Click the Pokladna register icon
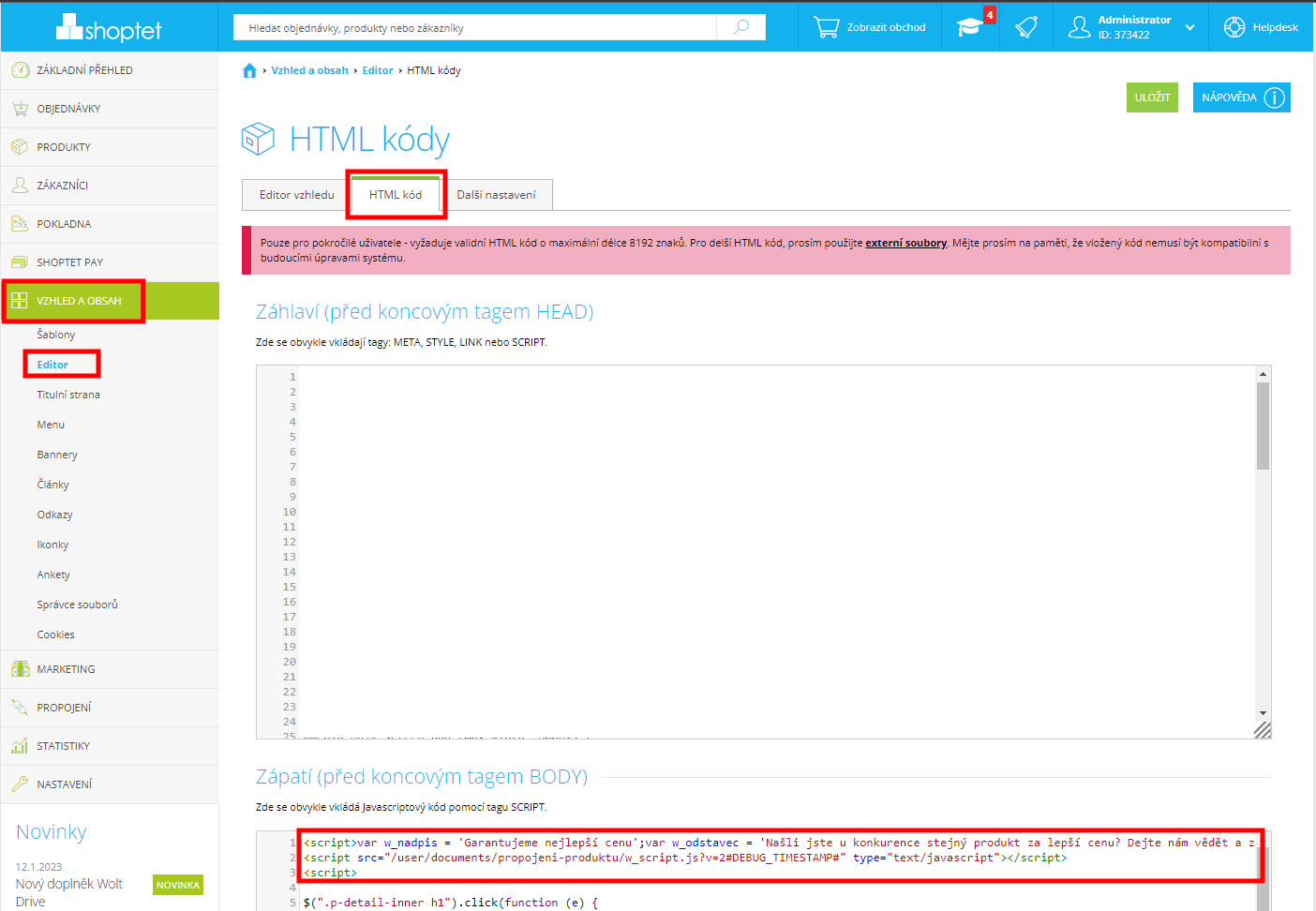The height and width of the screenshot is (911, 1316). (20, 224)
